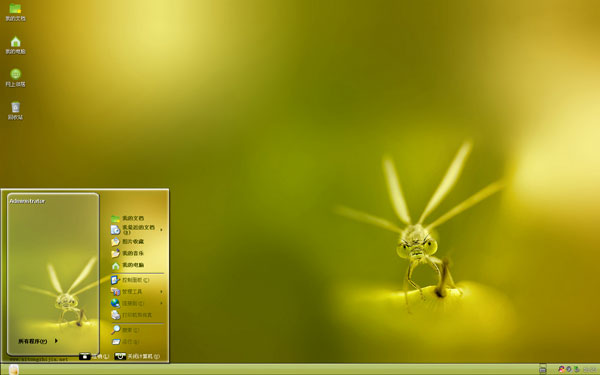Expand the Connect To submenu arrow
This screenshot has width=600, height=375.
click(x=161, y=303)
